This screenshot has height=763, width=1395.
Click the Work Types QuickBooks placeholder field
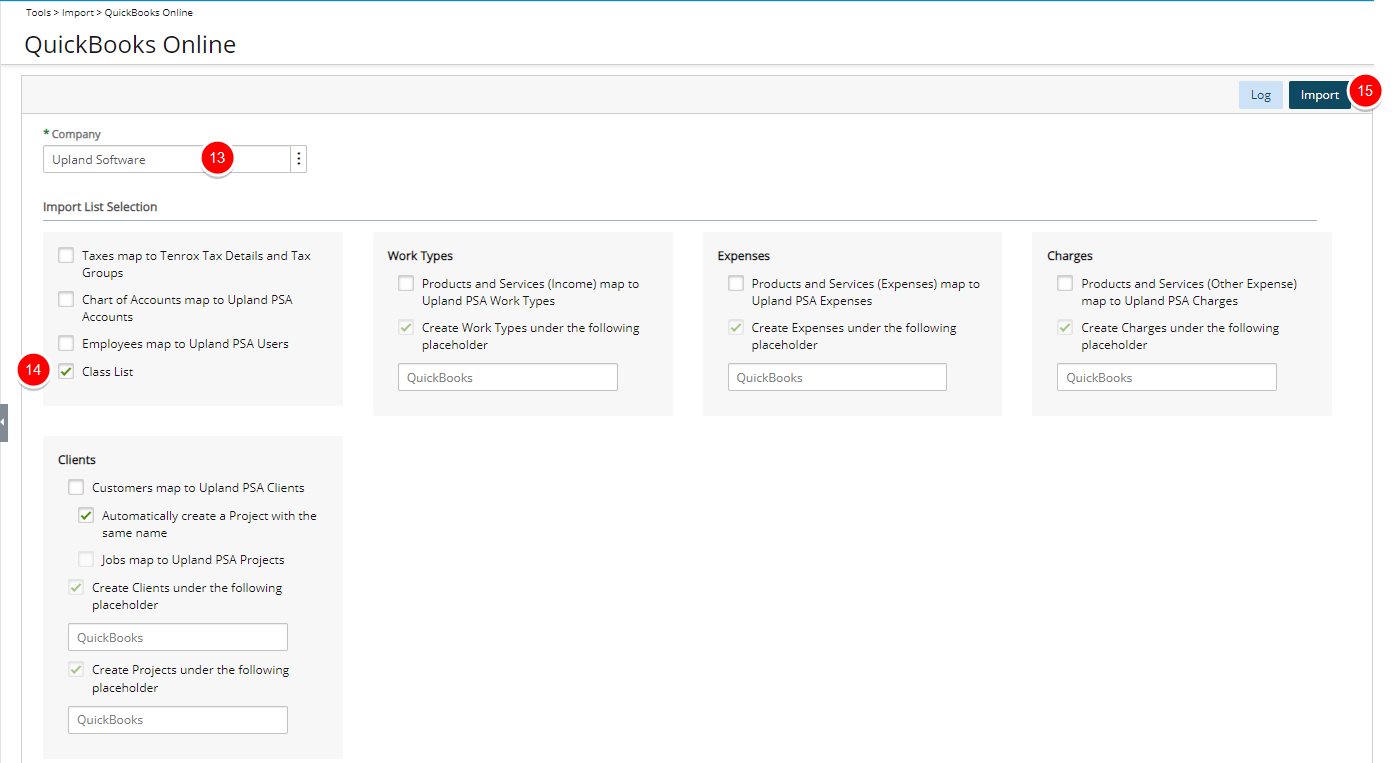point(508,377)
